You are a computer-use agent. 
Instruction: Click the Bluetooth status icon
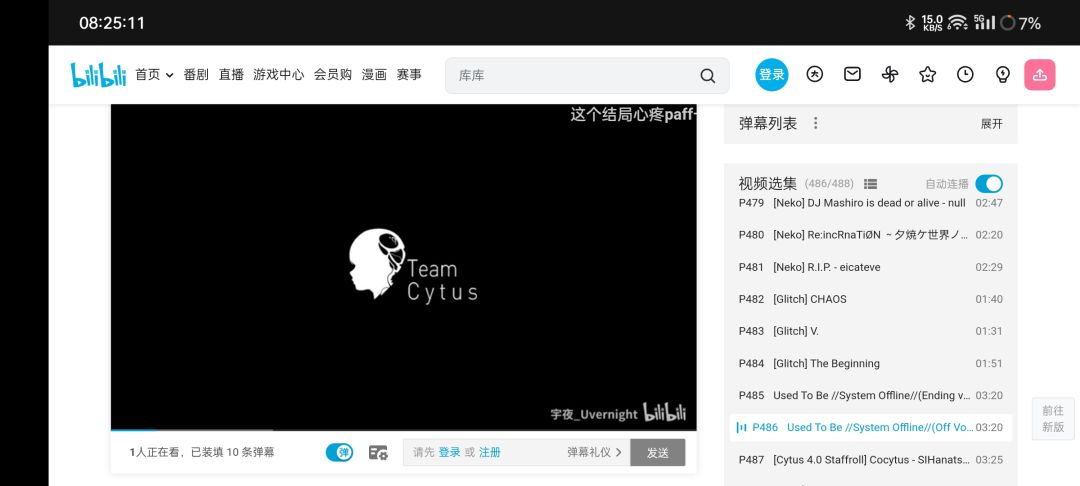tap(910, 23)
